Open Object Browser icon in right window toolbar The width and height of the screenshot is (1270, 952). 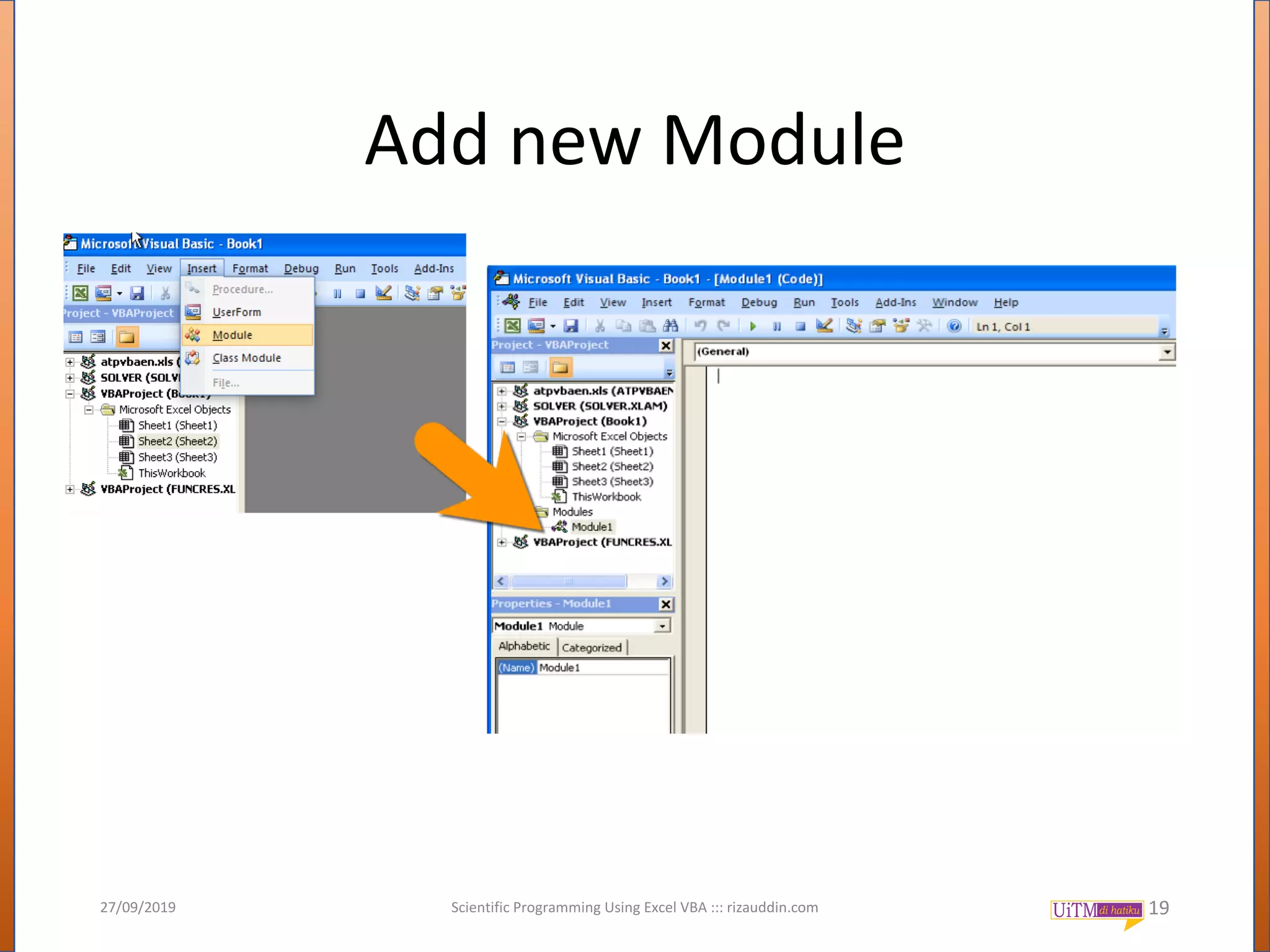coord(901,326)
